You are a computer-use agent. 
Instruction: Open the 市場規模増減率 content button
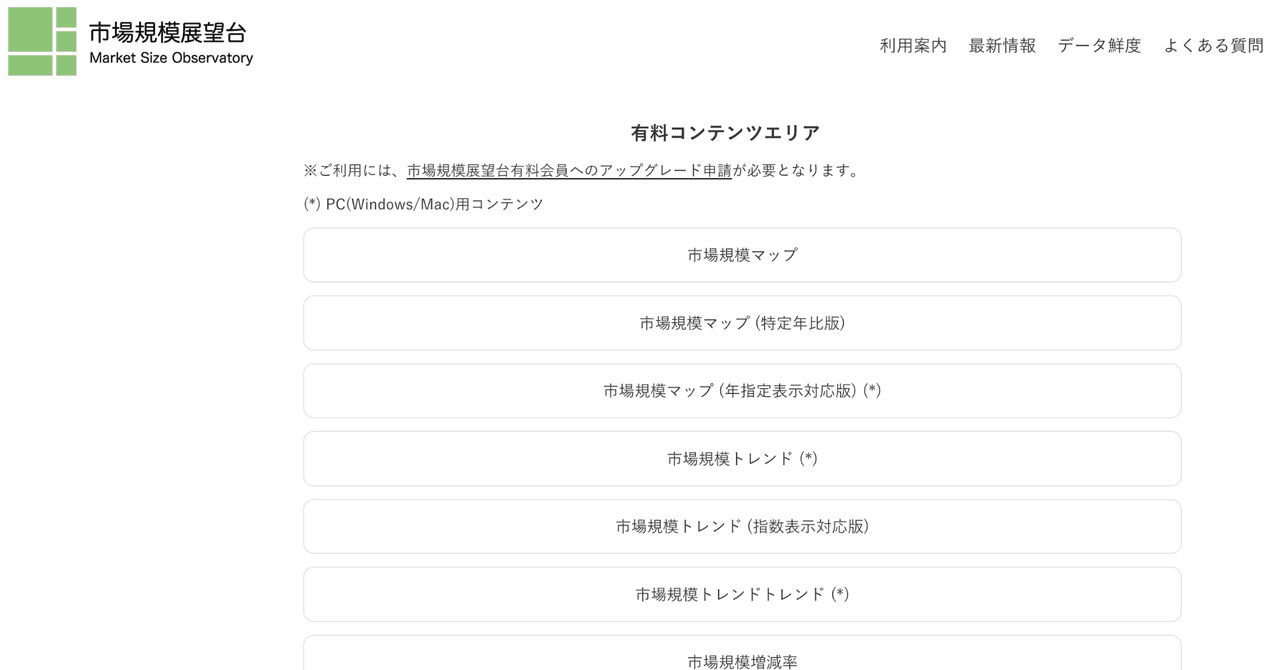[x=741, y=660]
